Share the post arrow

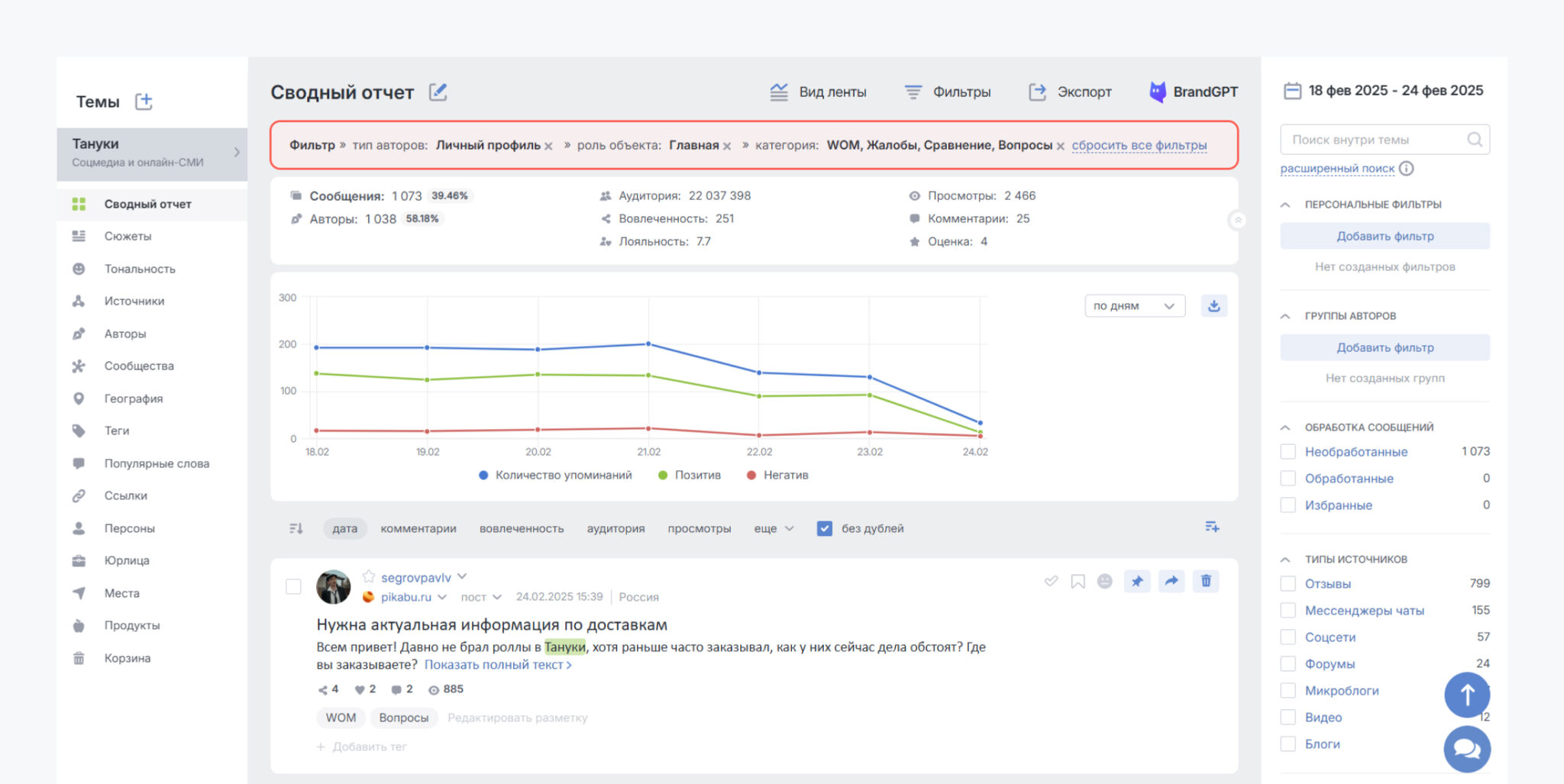[x=1171, y=582]
